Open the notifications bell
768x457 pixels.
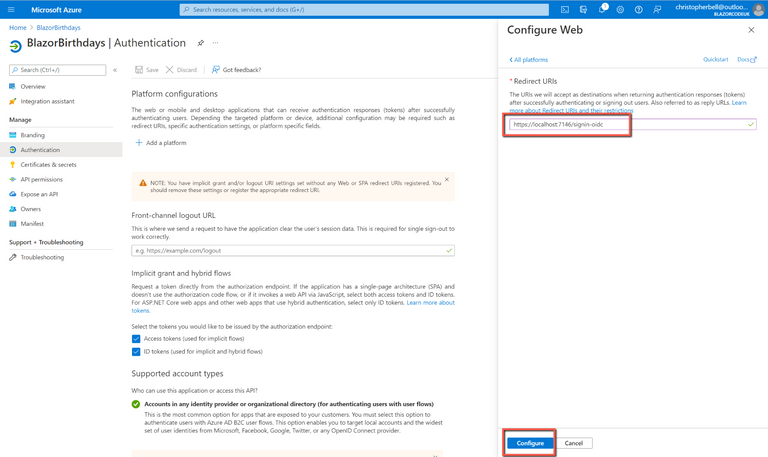[602, 9]
